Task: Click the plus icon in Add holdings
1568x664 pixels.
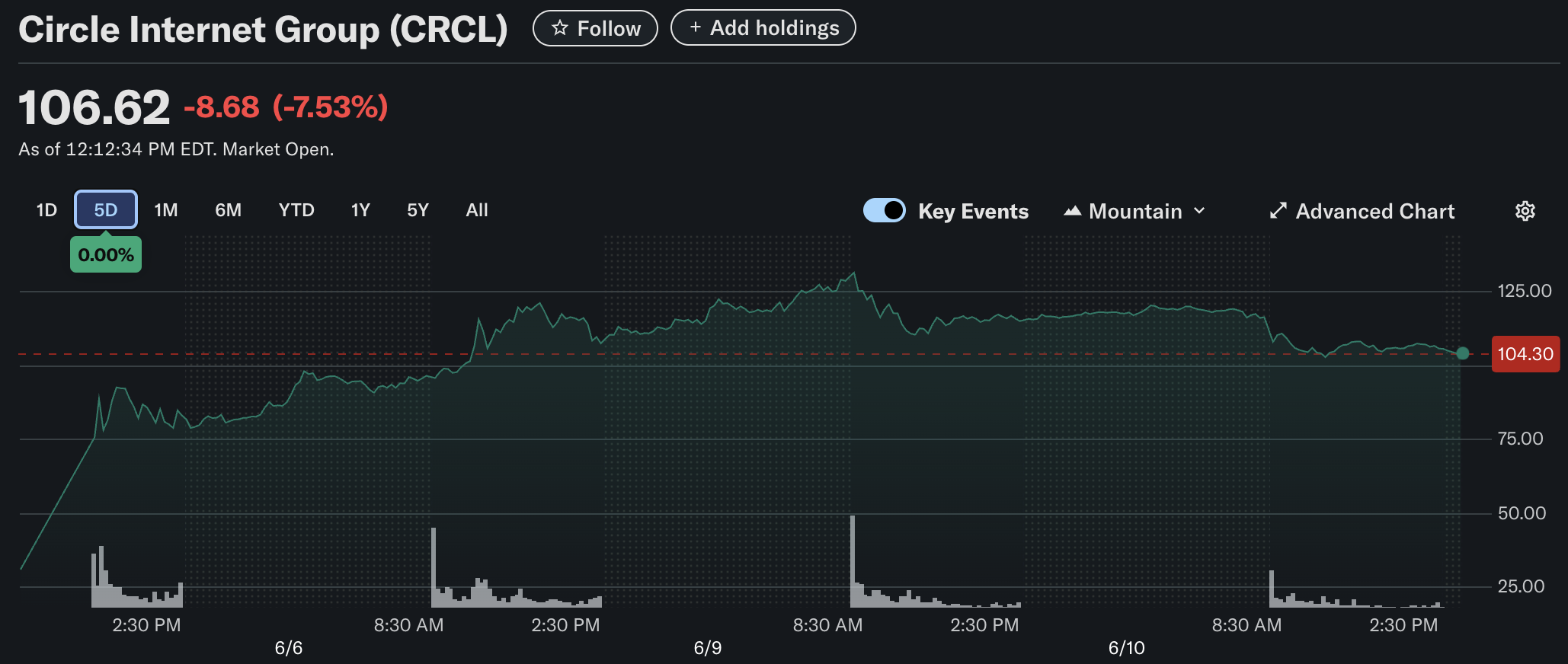Action: (695, 27)
